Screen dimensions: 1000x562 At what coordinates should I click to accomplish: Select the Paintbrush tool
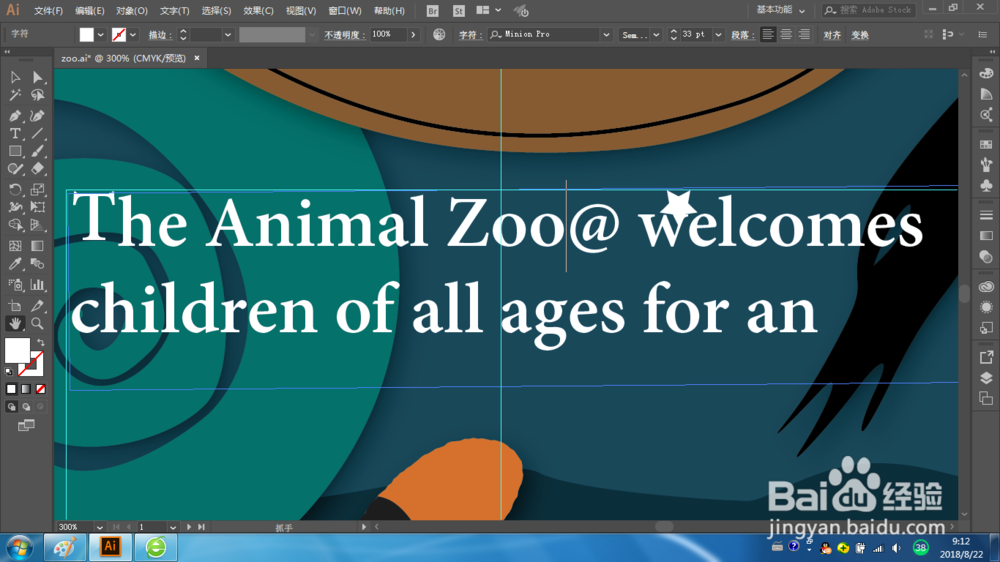coord(38,151)
